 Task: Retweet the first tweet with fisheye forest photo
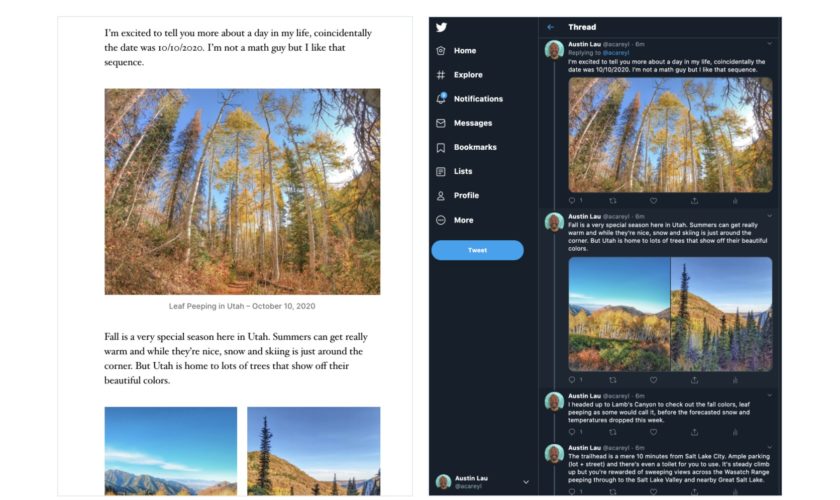pos(613,201)
